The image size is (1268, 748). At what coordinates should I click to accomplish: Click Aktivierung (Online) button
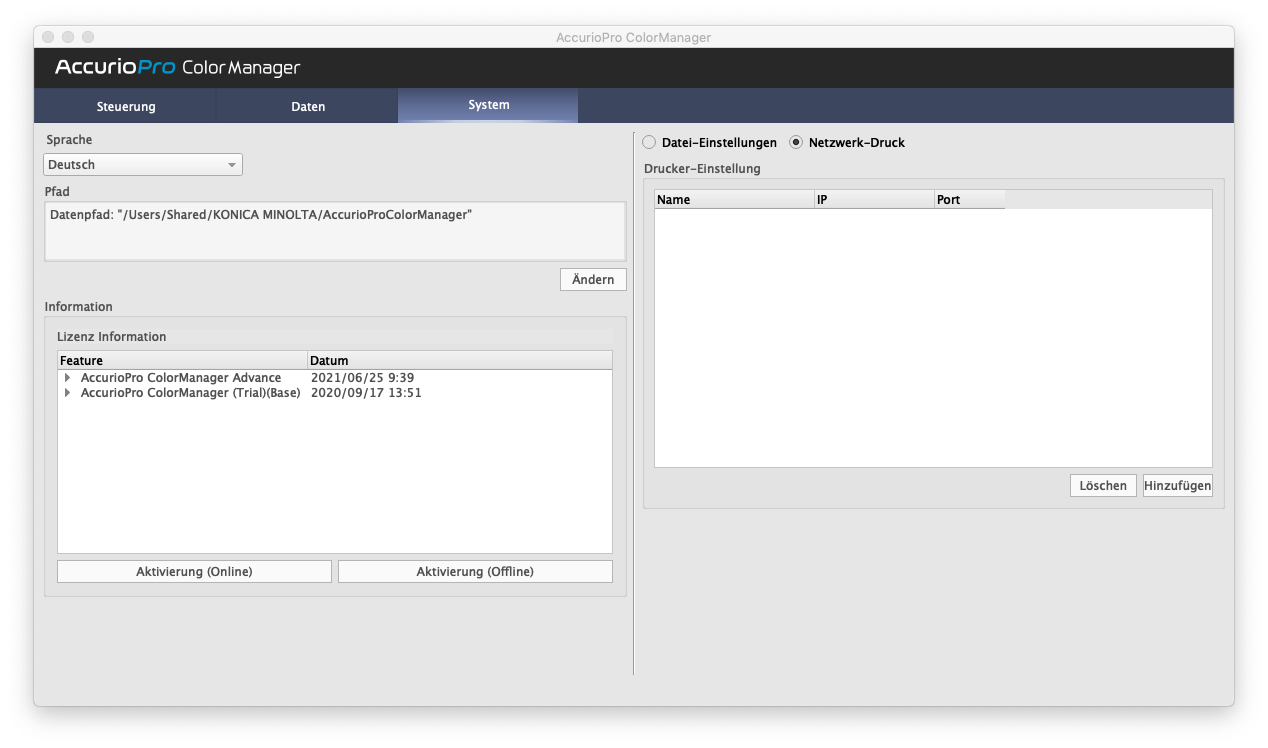[194, 572]
